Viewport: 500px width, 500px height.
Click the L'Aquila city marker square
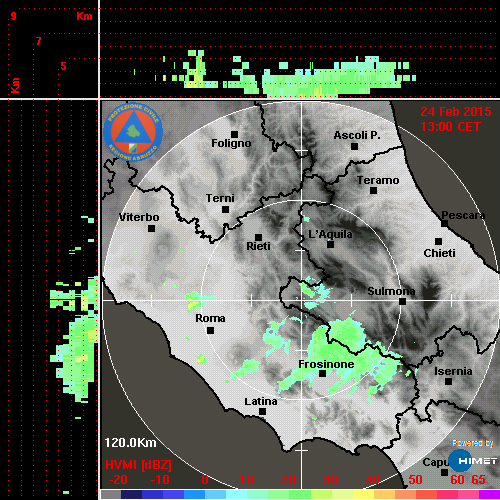(x=330, y=244)
